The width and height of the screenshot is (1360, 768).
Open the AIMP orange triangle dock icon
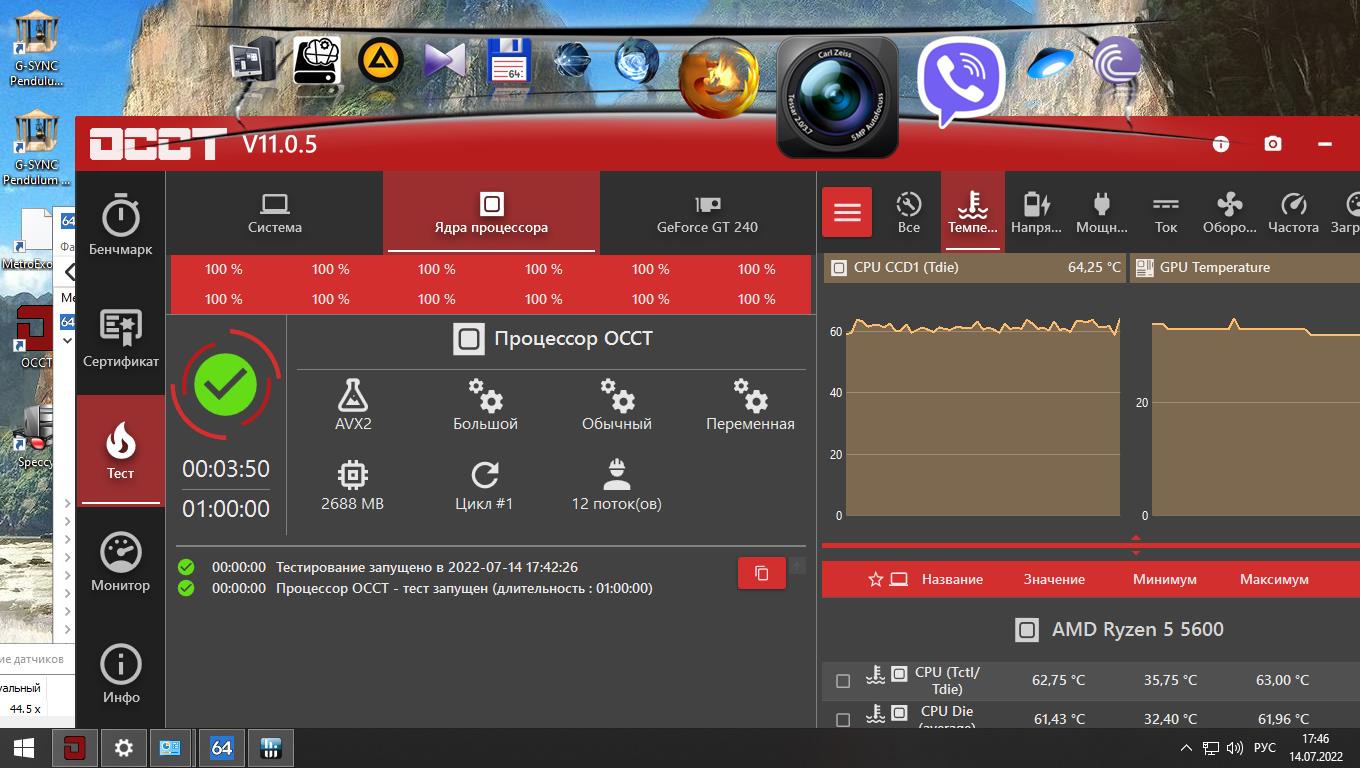(x=381, y=60)
